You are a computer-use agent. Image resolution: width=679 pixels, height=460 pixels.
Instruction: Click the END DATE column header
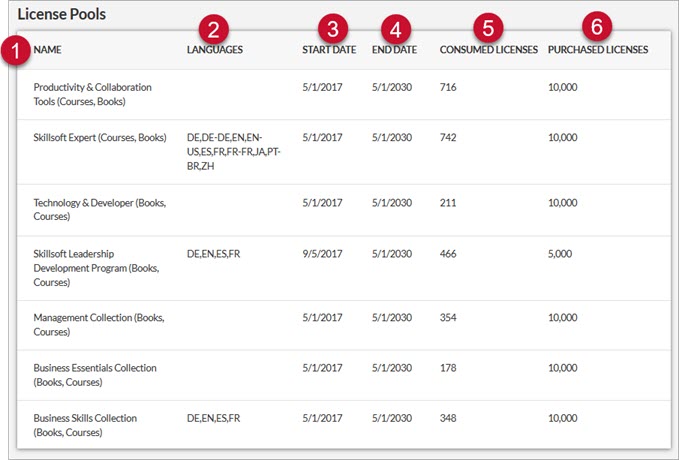(x=394, y=50)
